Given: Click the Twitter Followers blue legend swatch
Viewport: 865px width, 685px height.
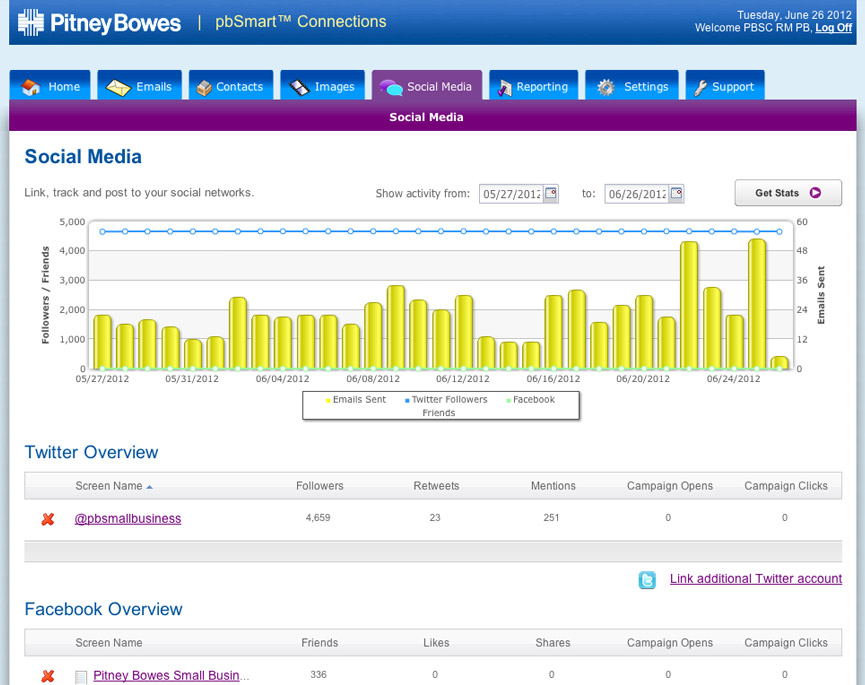Looking at the screenshot, I should tap(407, 400).
